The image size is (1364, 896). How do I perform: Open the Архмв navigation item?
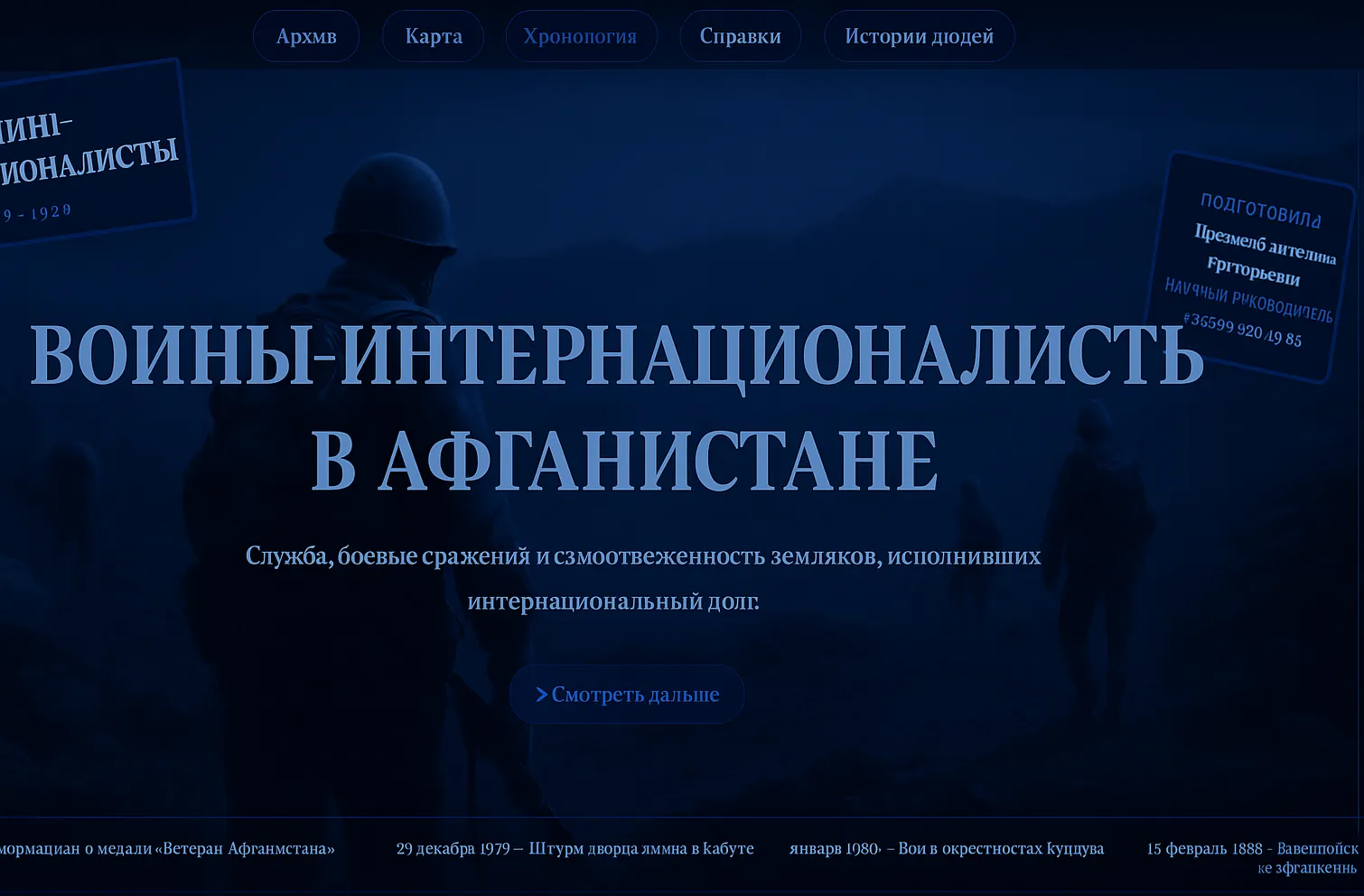point(305,36)
